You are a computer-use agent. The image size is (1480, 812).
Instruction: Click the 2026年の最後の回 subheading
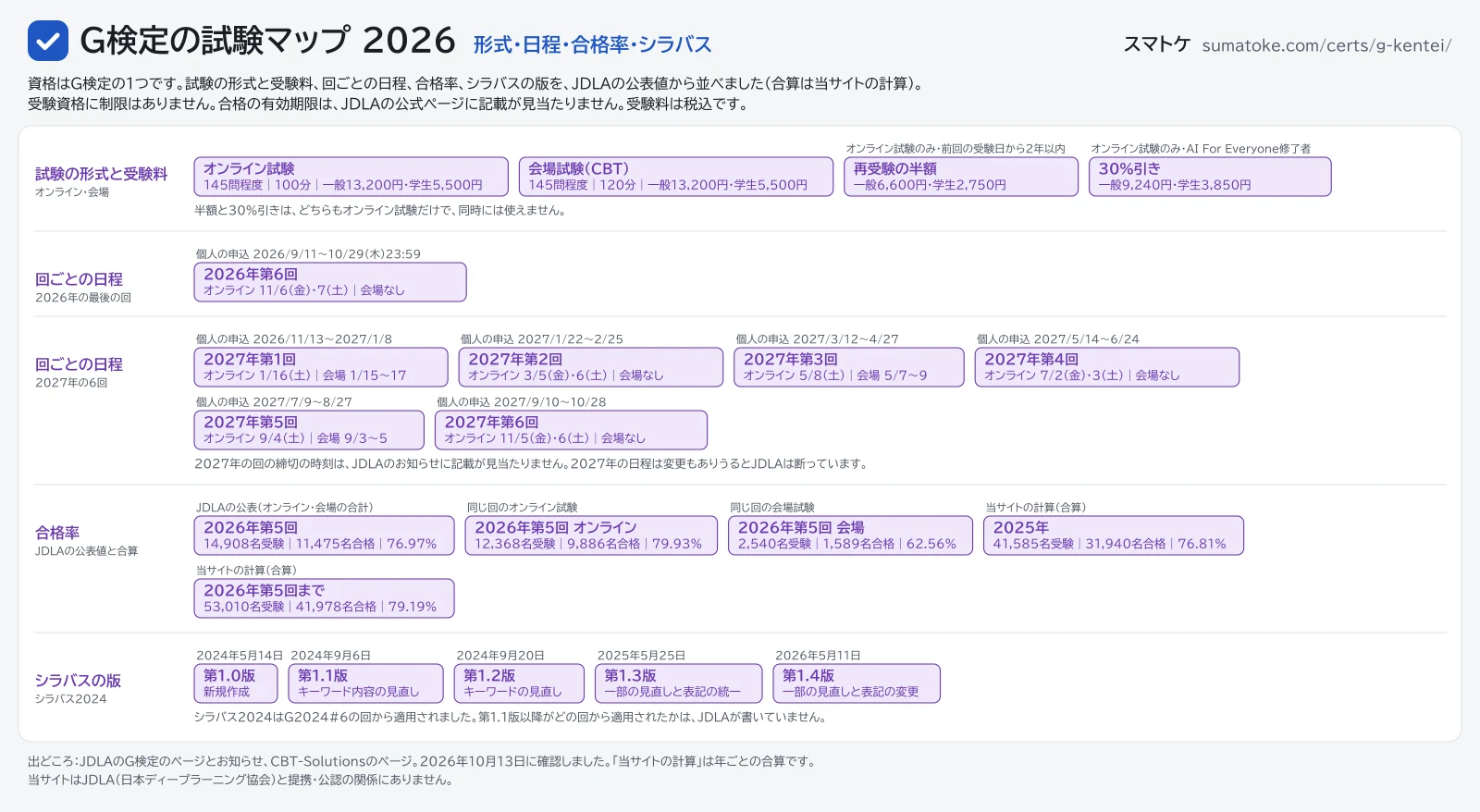point(83,297)
